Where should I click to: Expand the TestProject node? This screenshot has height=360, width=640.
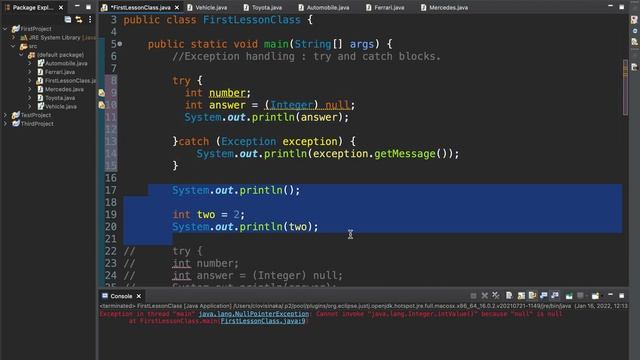(x=5, y=115)
